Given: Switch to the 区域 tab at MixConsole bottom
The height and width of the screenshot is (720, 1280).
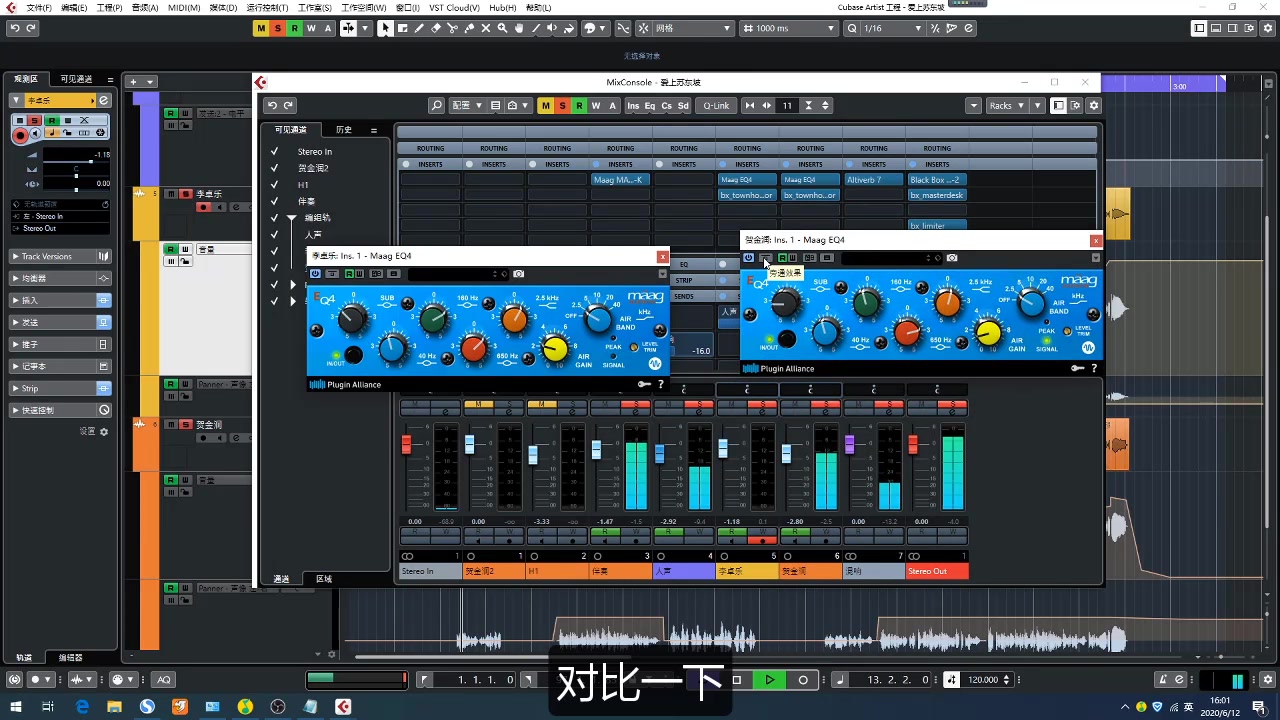Looking at the screenshot, I should click(x=324, y=579).
